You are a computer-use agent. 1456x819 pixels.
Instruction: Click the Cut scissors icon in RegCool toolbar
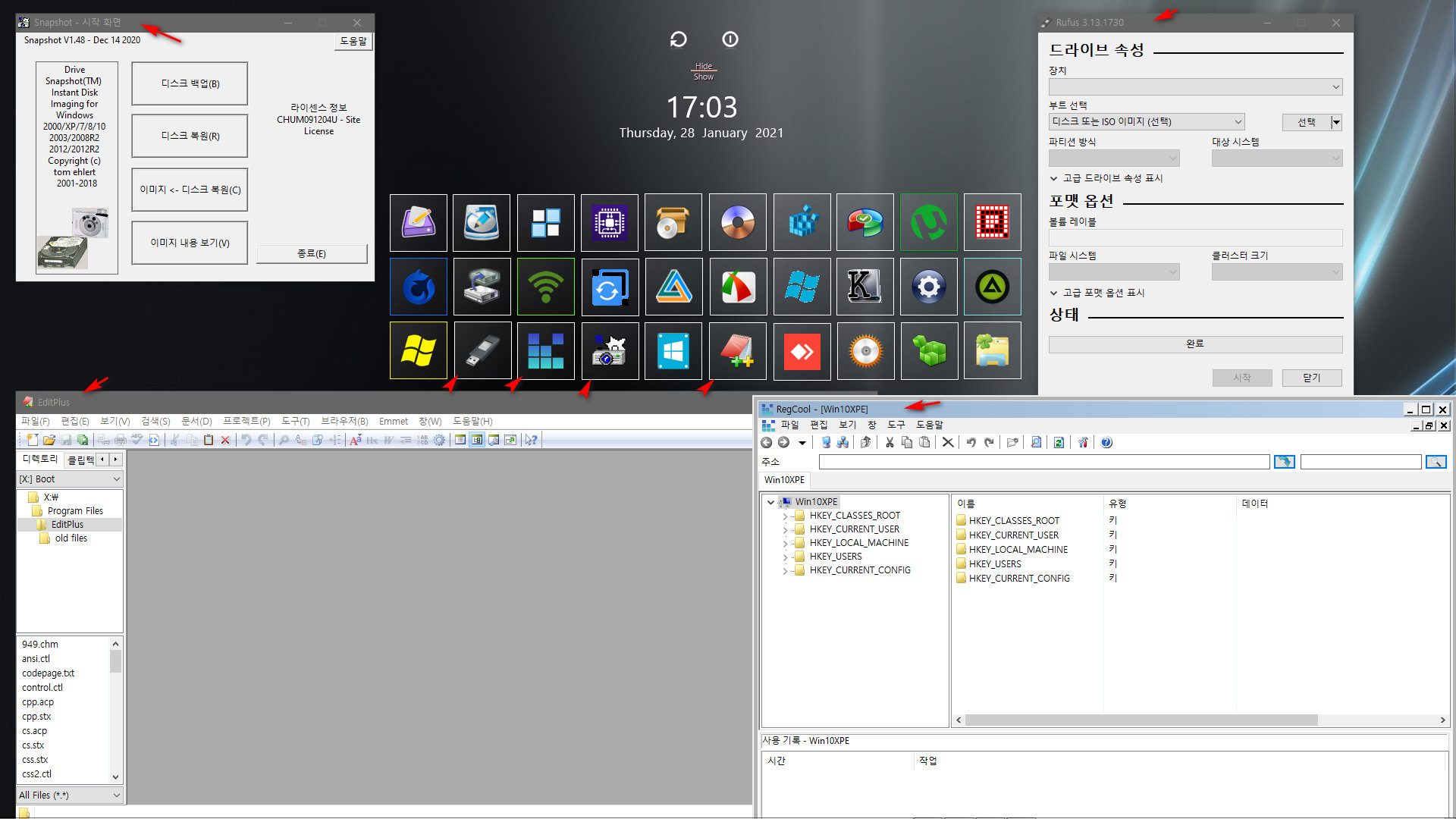pyautogui.click(x=890, y=443)
